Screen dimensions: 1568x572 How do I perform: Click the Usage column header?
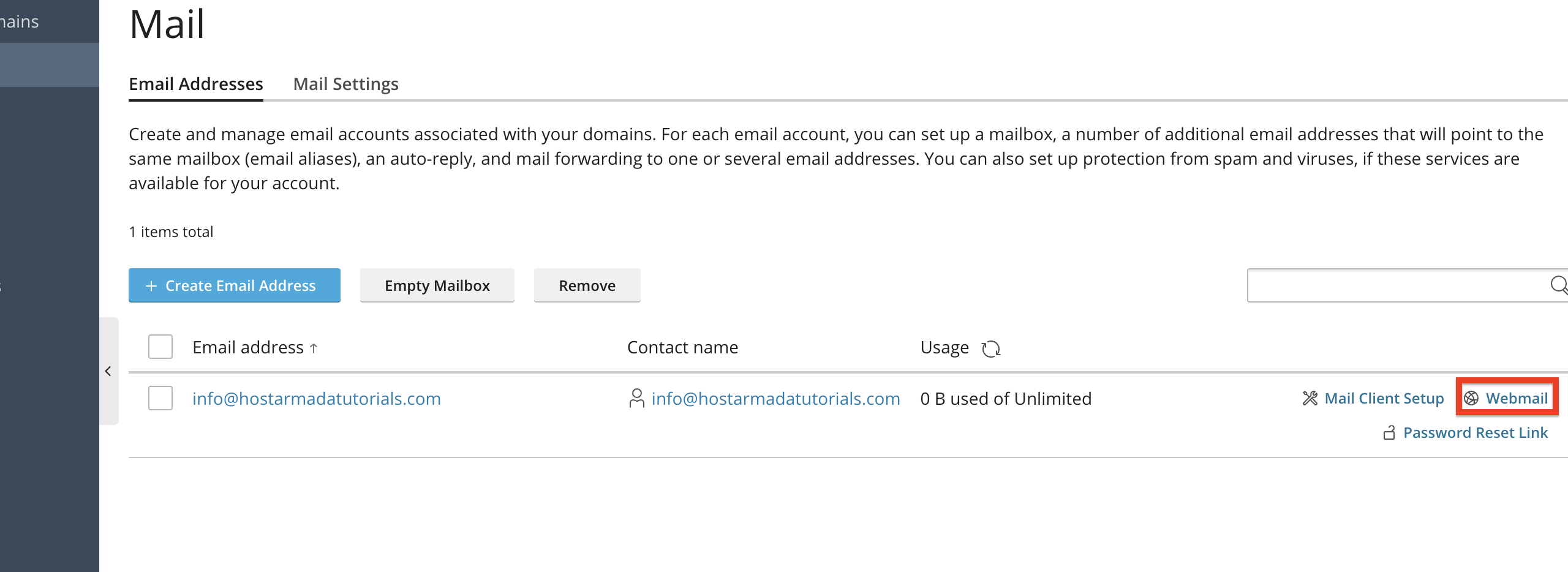coord(944,348)
